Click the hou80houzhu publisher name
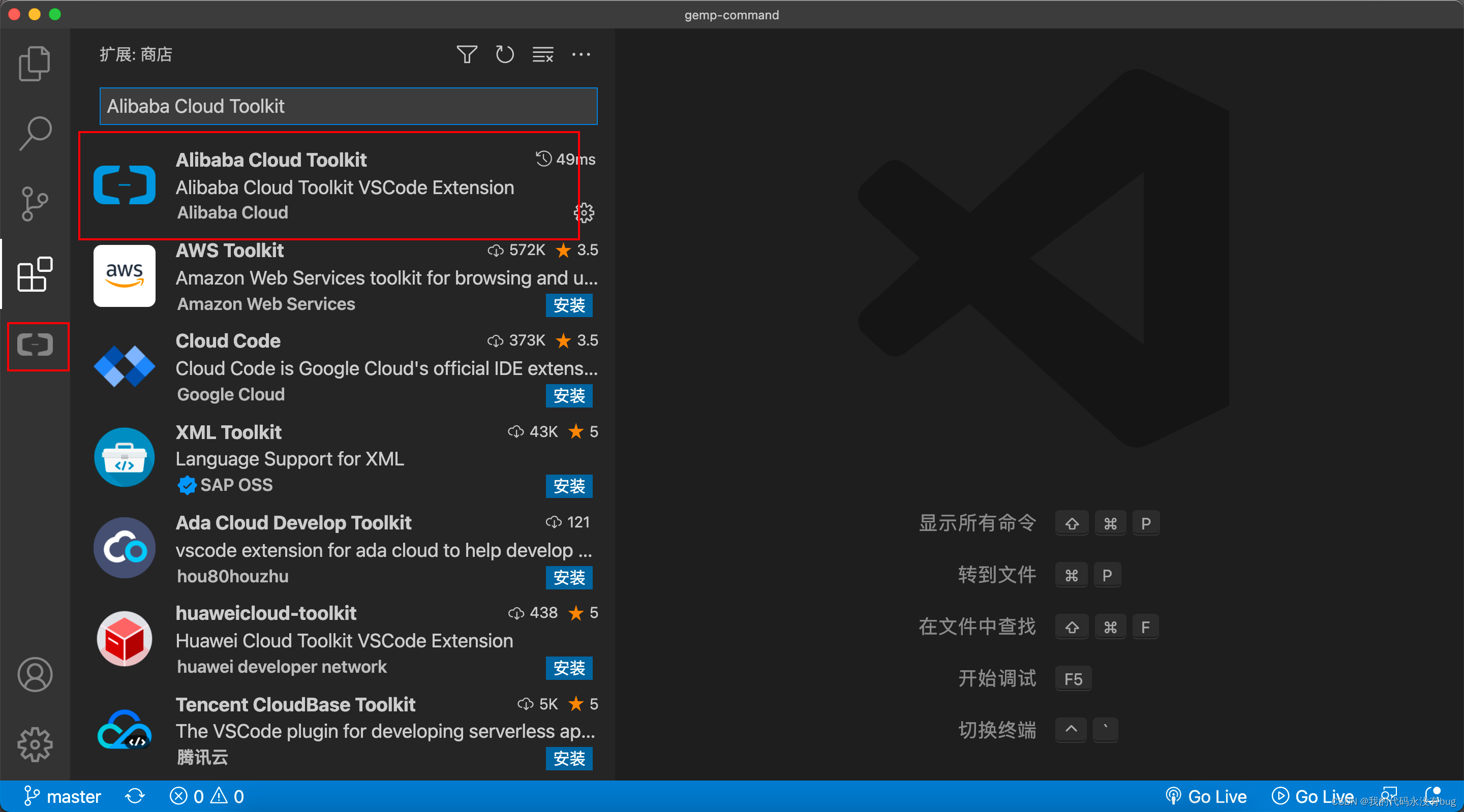Screen dimensions: 1464x812 coord(233,576)
